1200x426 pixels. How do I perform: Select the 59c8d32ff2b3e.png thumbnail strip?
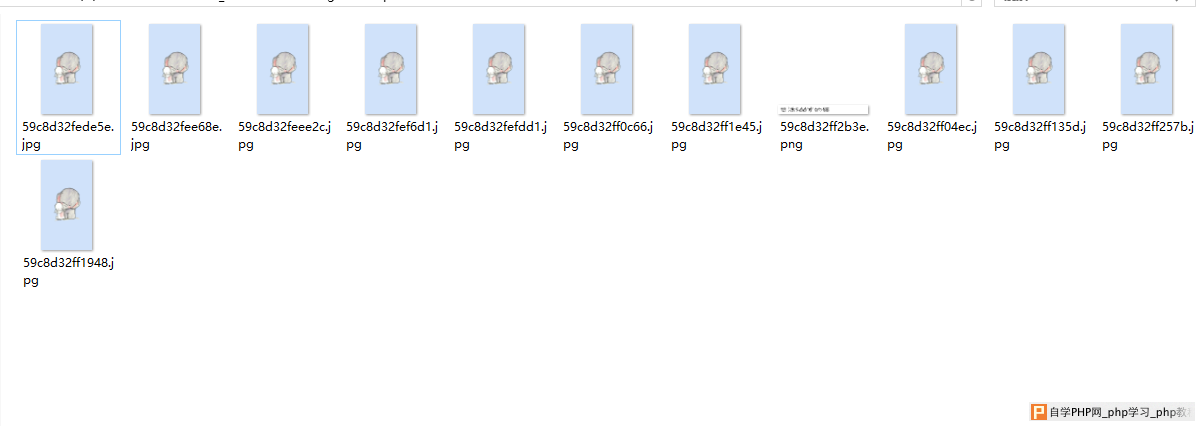coord(823,109)
